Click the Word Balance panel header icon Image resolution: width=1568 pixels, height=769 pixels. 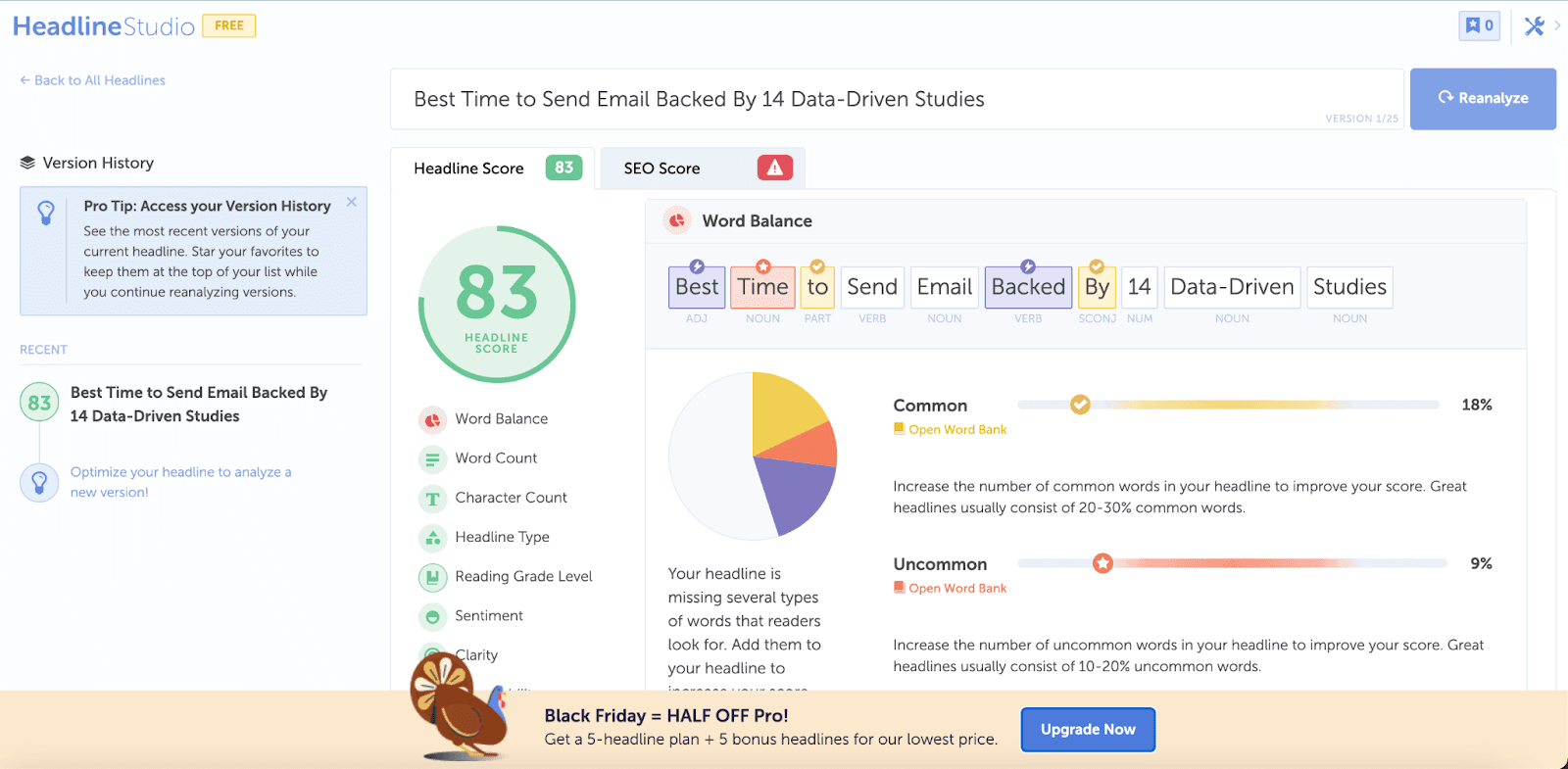[677, 220]
